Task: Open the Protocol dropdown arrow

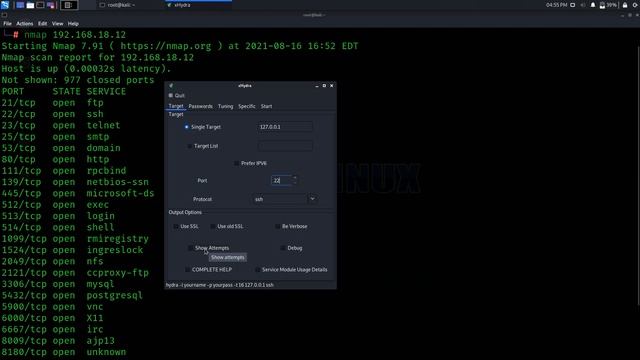Action: pos(312,199)
